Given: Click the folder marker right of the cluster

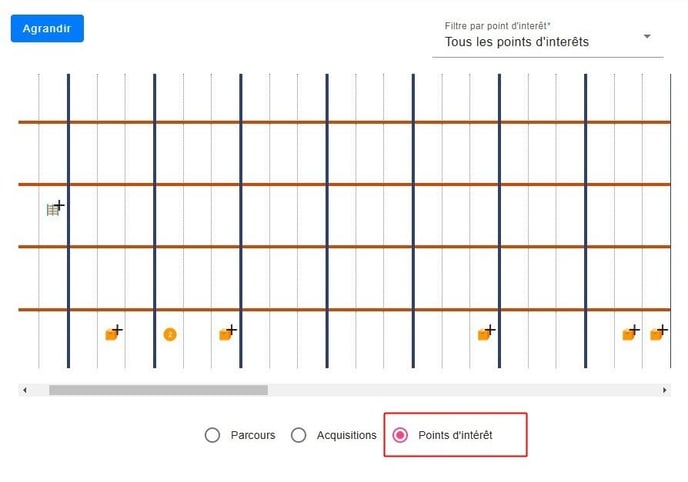Looking at the screenshot, I should click(226, 334).
